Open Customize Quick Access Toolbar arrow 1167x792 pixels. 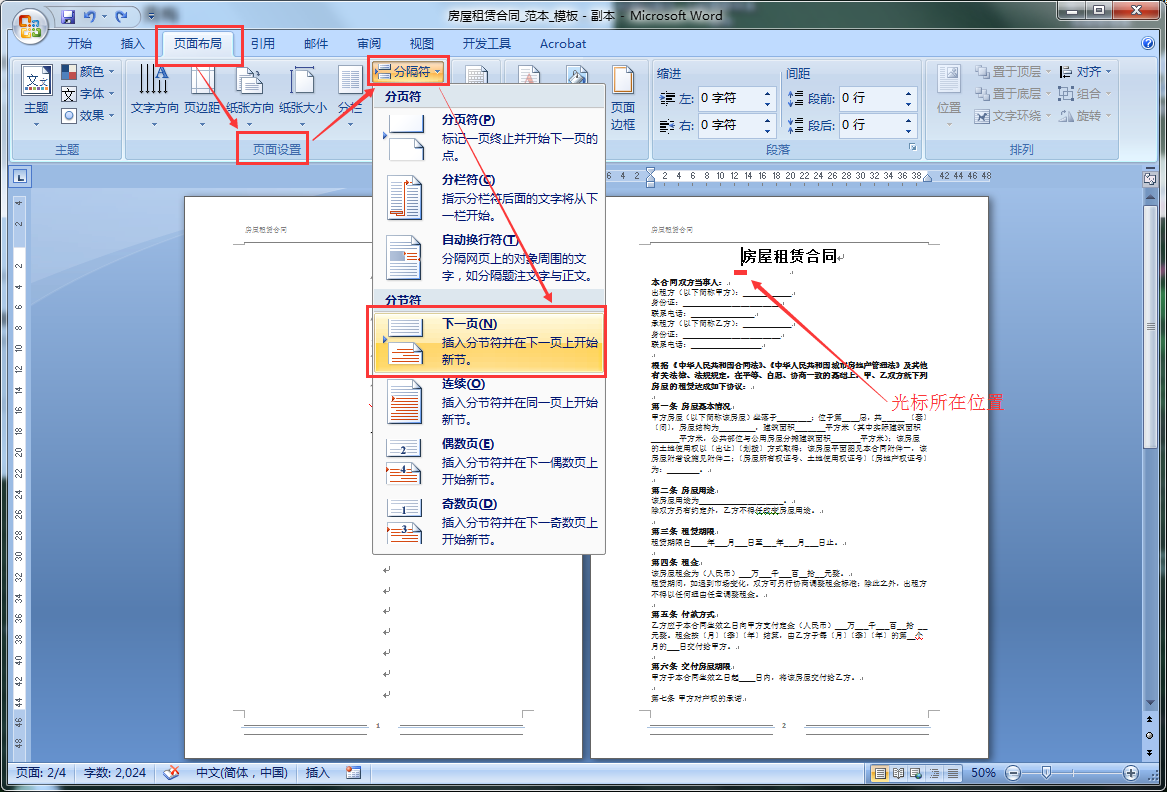point(152,15)
